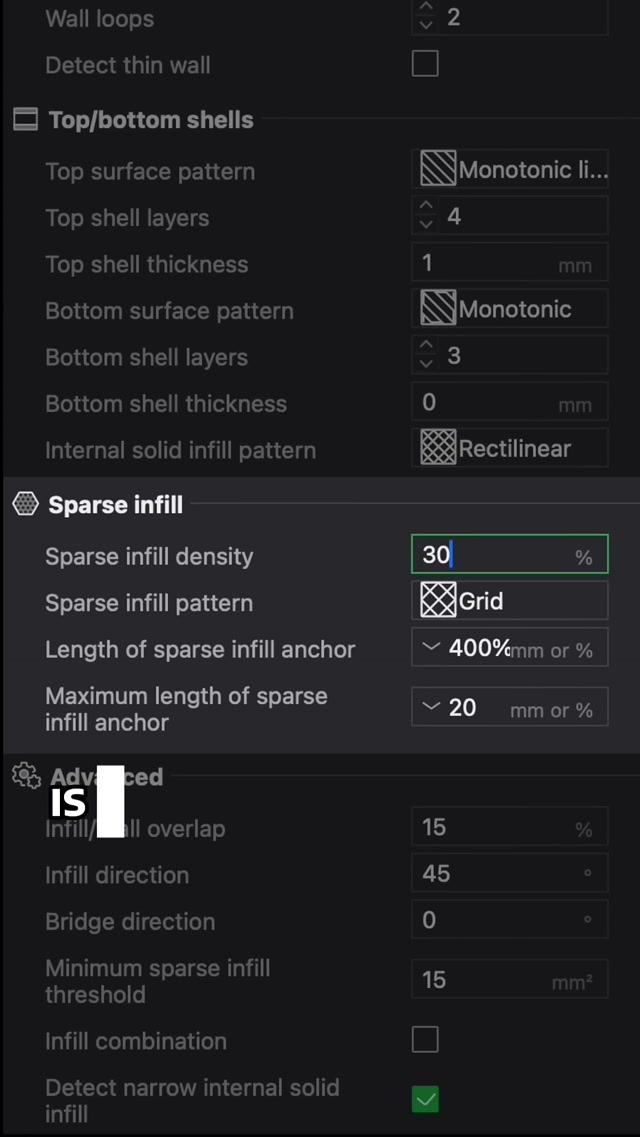Click the Sparse infill hexagon icon
Screen dimensions: 640x1137
[x=25, y=504]
